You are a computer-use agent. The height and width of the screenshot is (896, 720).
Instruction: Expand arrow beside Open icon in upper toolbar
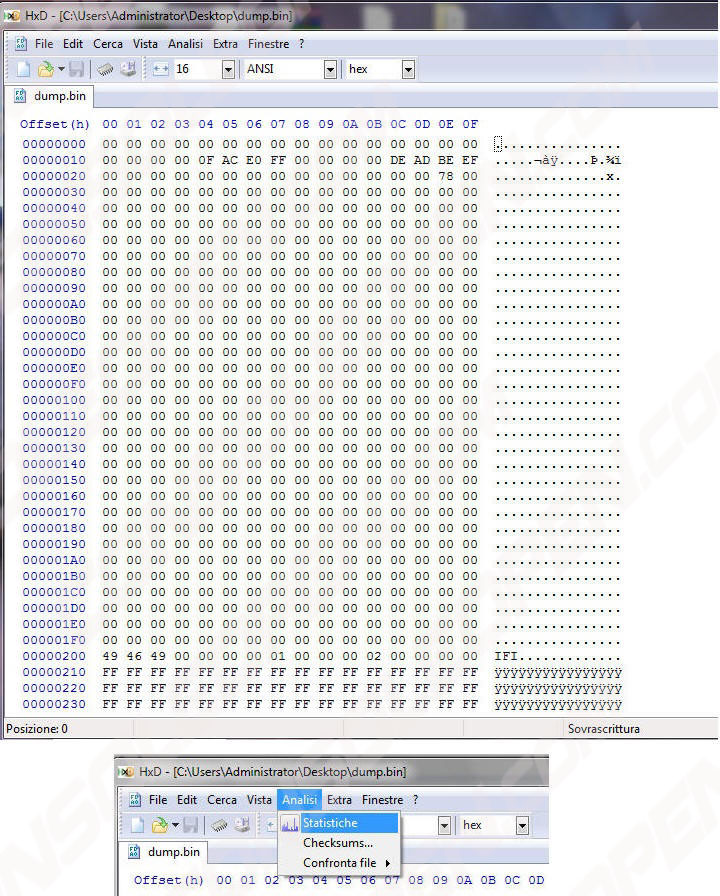point(61,69)
